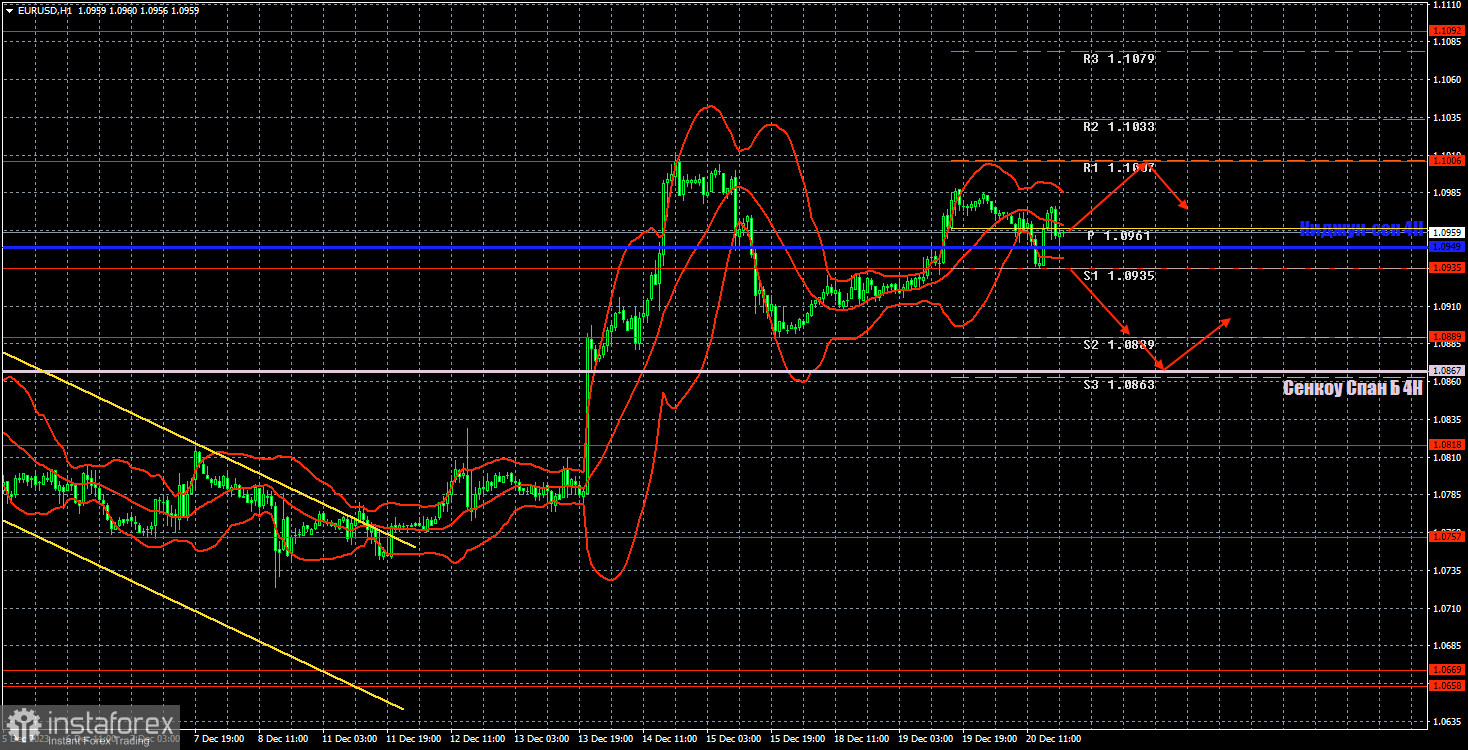Viewport: 1468px width, 750px height.
Task: Click the red 1.1092 price tag
Action: point(1448,31)
